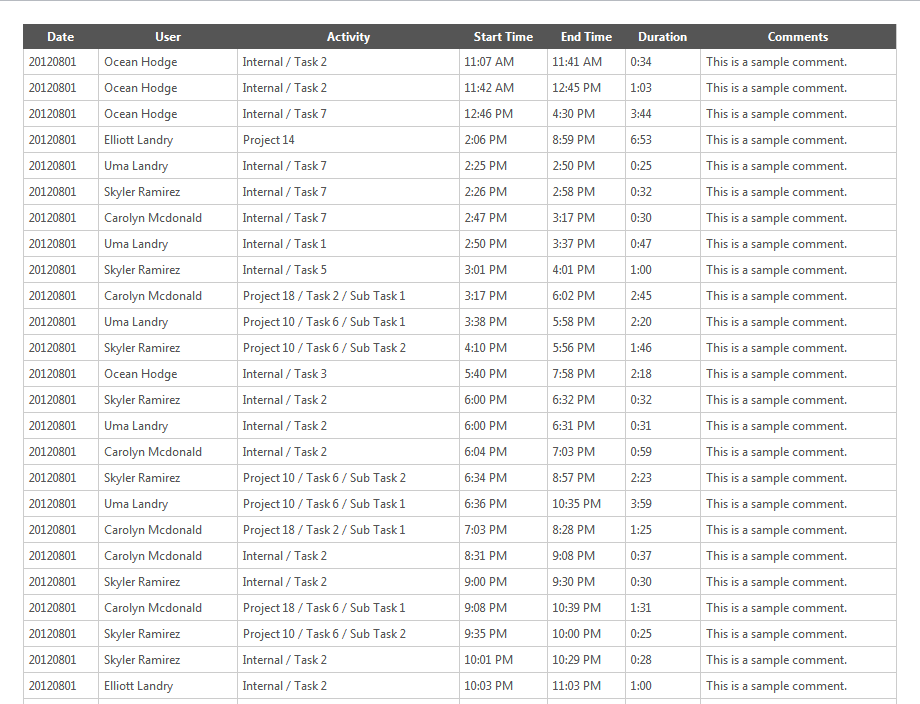Image resolution: width=920 pixels, height=704 pixels.
Task: Click the User column header
Action: (x=167, y=36)
